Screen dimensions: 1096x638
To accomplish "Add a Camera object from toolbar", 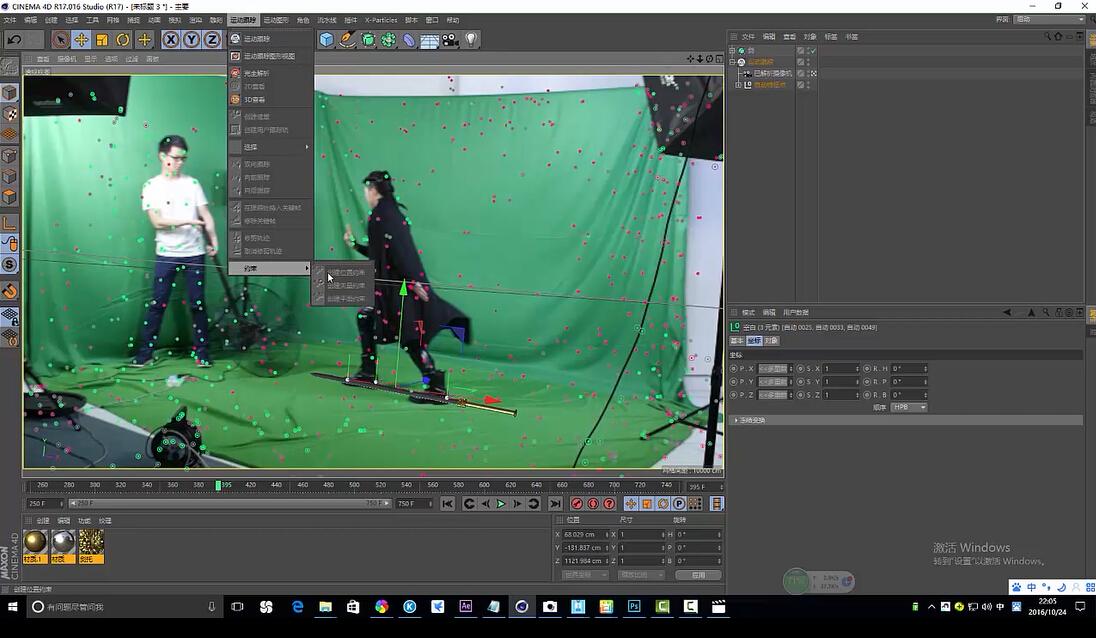I will 450,40.
